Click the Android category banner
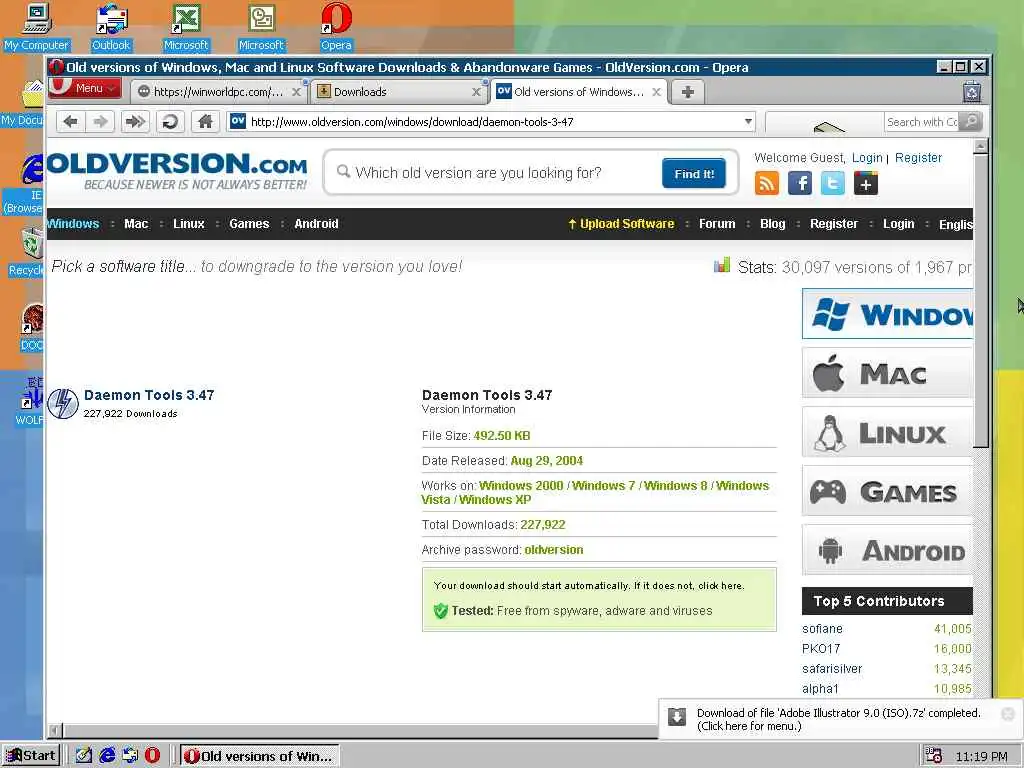This screenshot has width=1024, height=768. pyautogui.click(x=888, y=551)
